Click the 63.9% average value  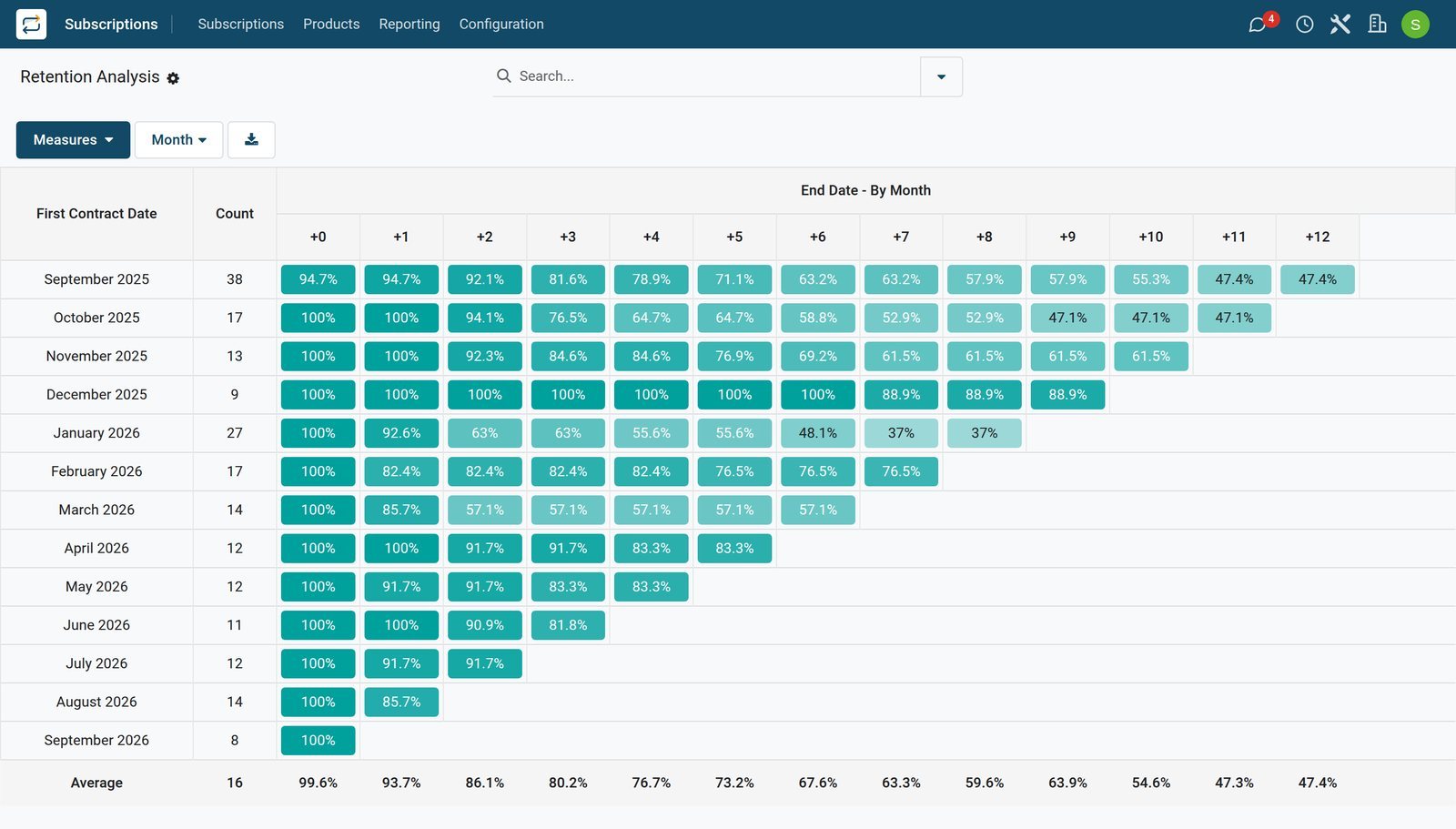click(x=1067, y=783)
